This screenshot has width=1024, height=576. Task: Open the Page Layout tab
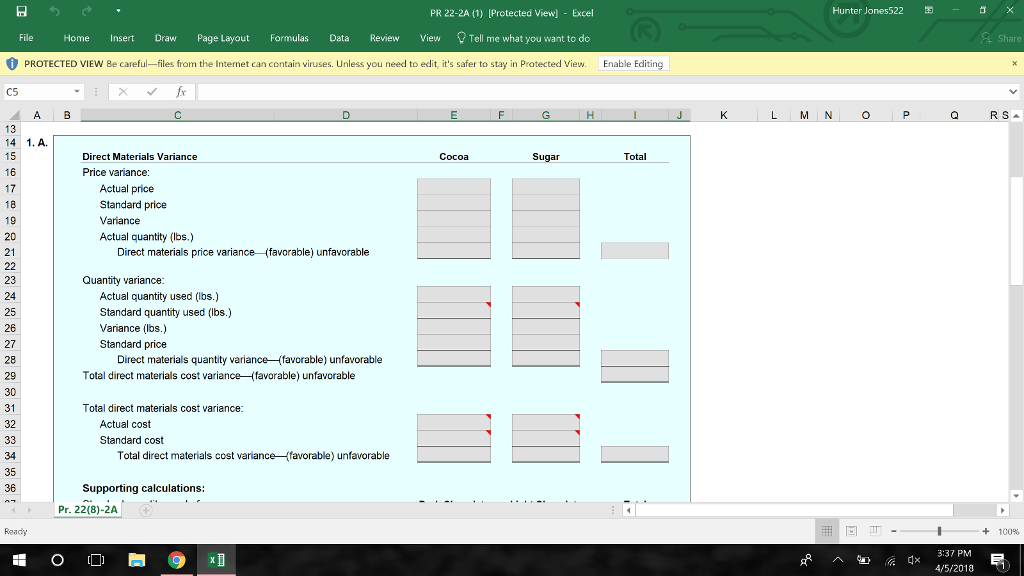pos(223,38)
